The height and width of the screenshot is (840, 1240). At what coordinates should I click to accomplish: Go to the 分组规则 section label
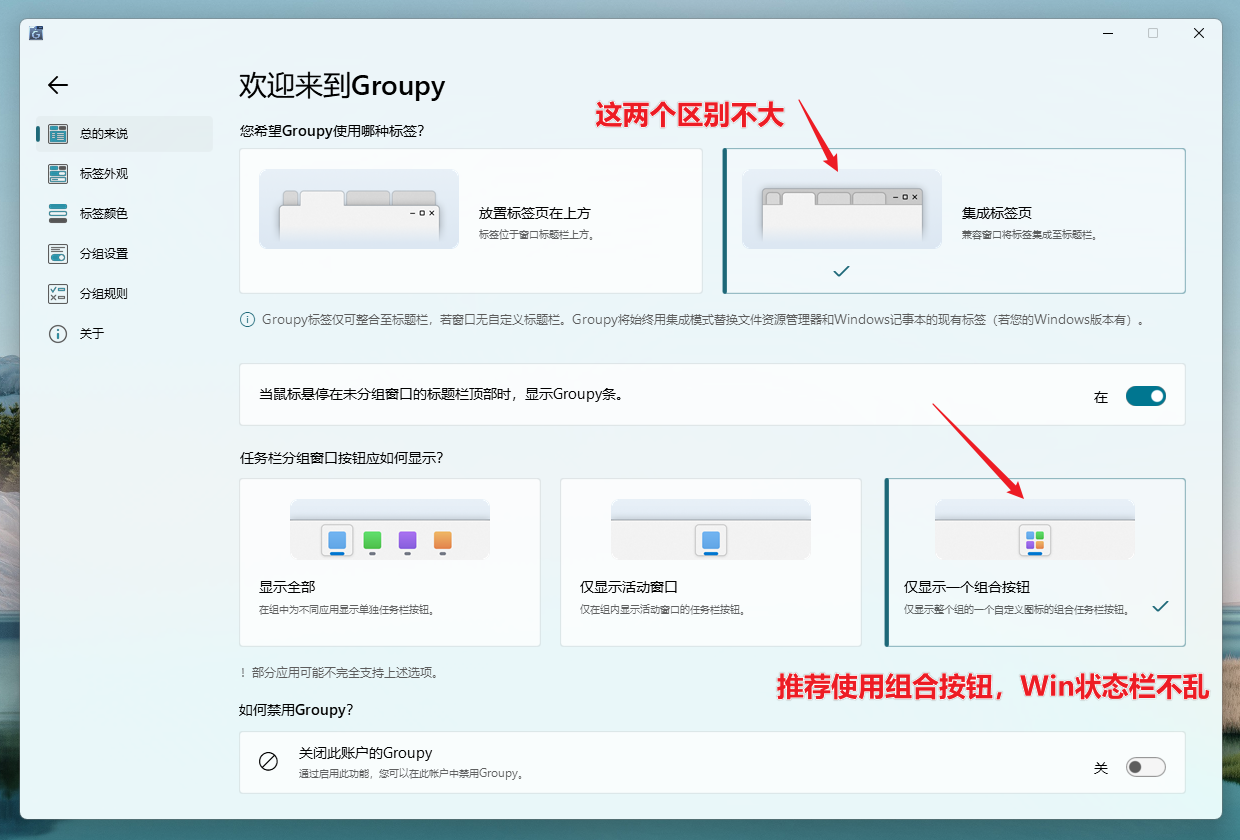[x=104, y=294]
